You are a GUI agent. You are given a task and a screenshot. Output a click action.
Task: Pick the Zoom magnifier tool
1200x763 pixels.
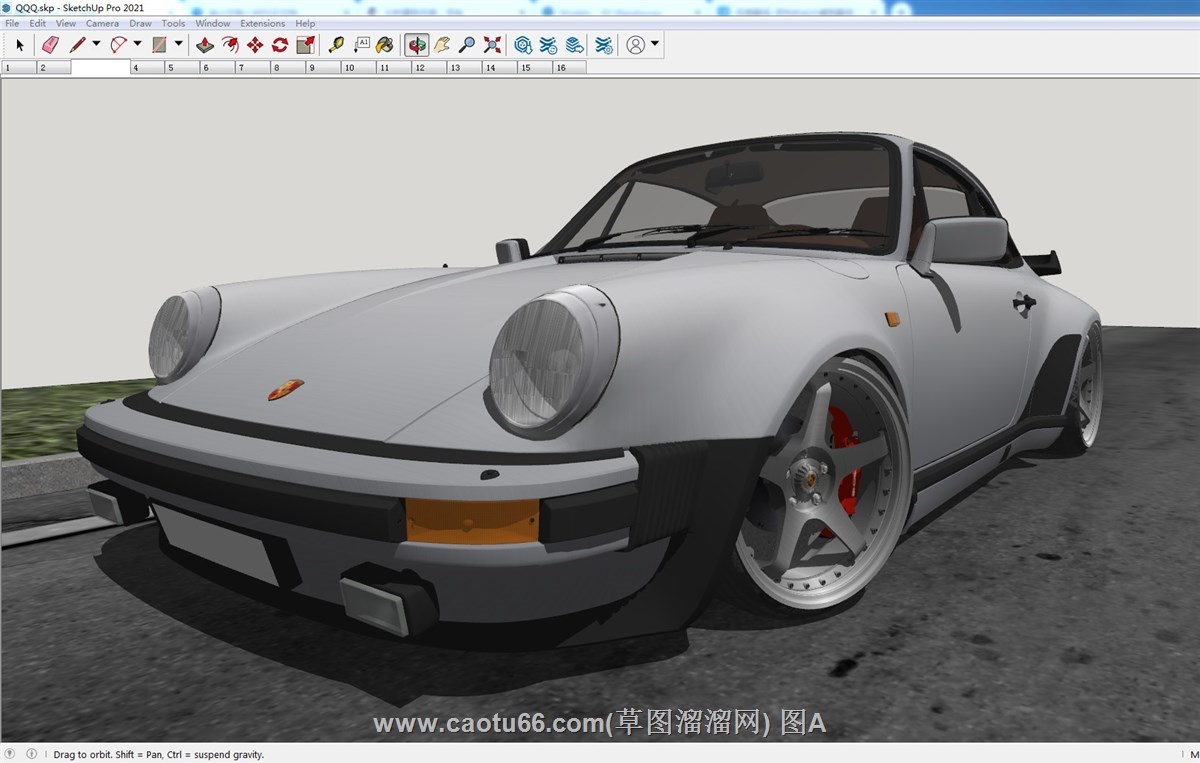pos(467,45)
